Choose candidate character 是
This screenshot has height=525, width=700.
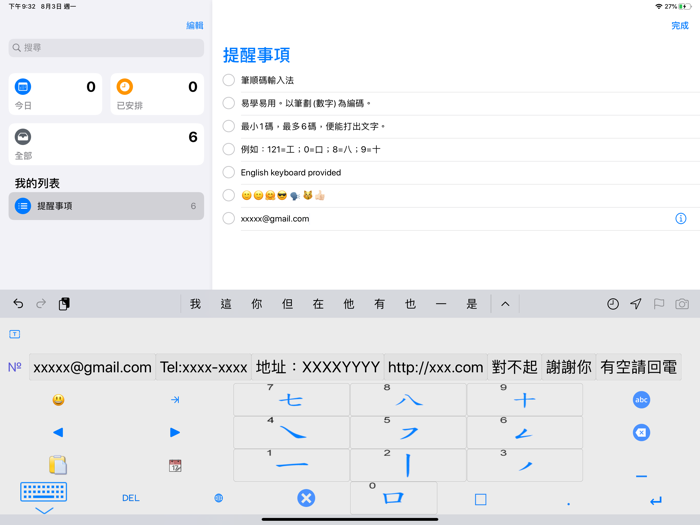[x=472, y=304]
